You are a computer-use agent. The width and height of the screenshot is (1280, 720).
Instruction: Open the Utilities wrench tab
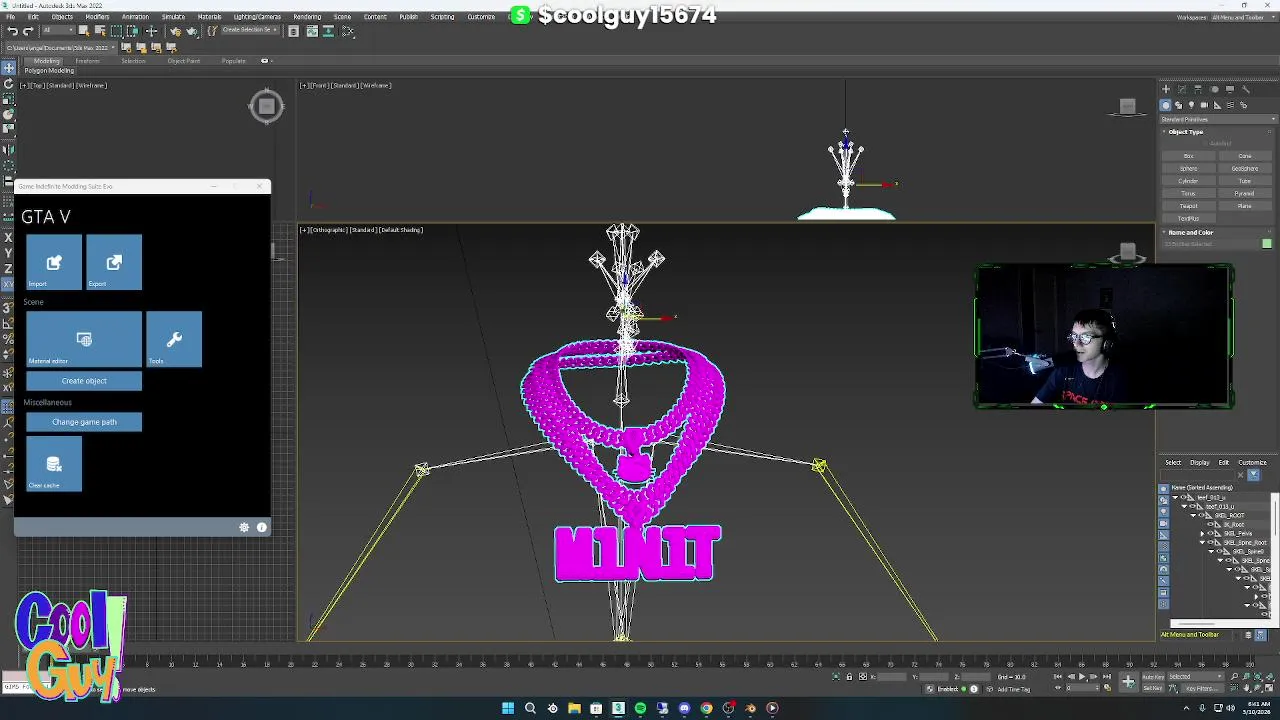tap(1246, 89)
